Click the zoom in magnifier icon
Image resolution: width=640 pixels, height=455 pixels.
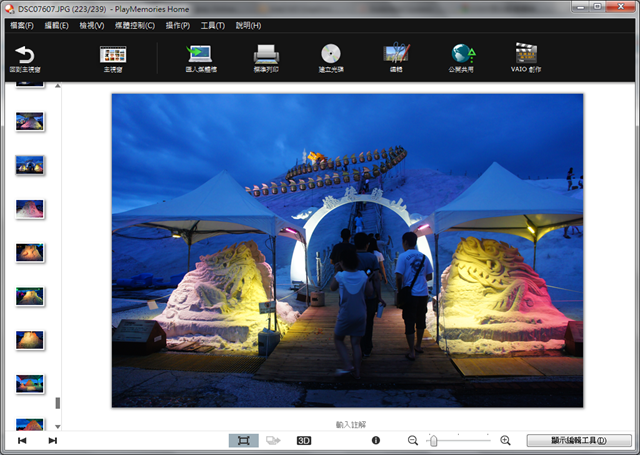tap(505, 440)
